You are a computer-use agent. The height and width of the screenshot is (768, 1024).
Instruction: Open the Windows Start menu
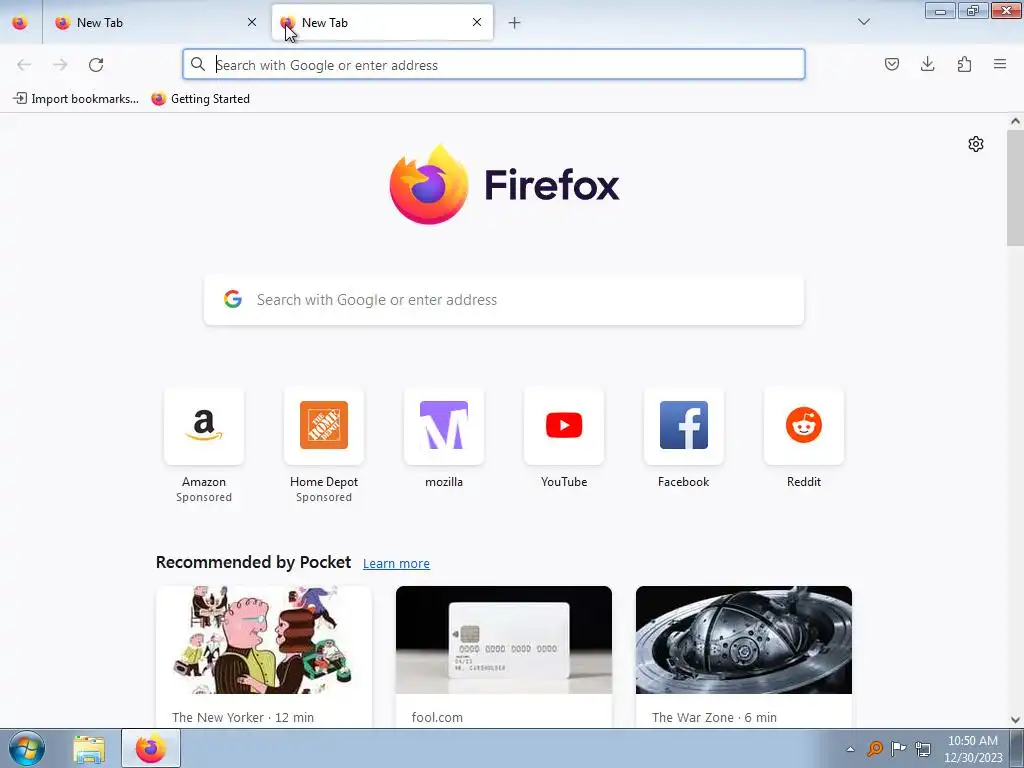coord(27,748)
